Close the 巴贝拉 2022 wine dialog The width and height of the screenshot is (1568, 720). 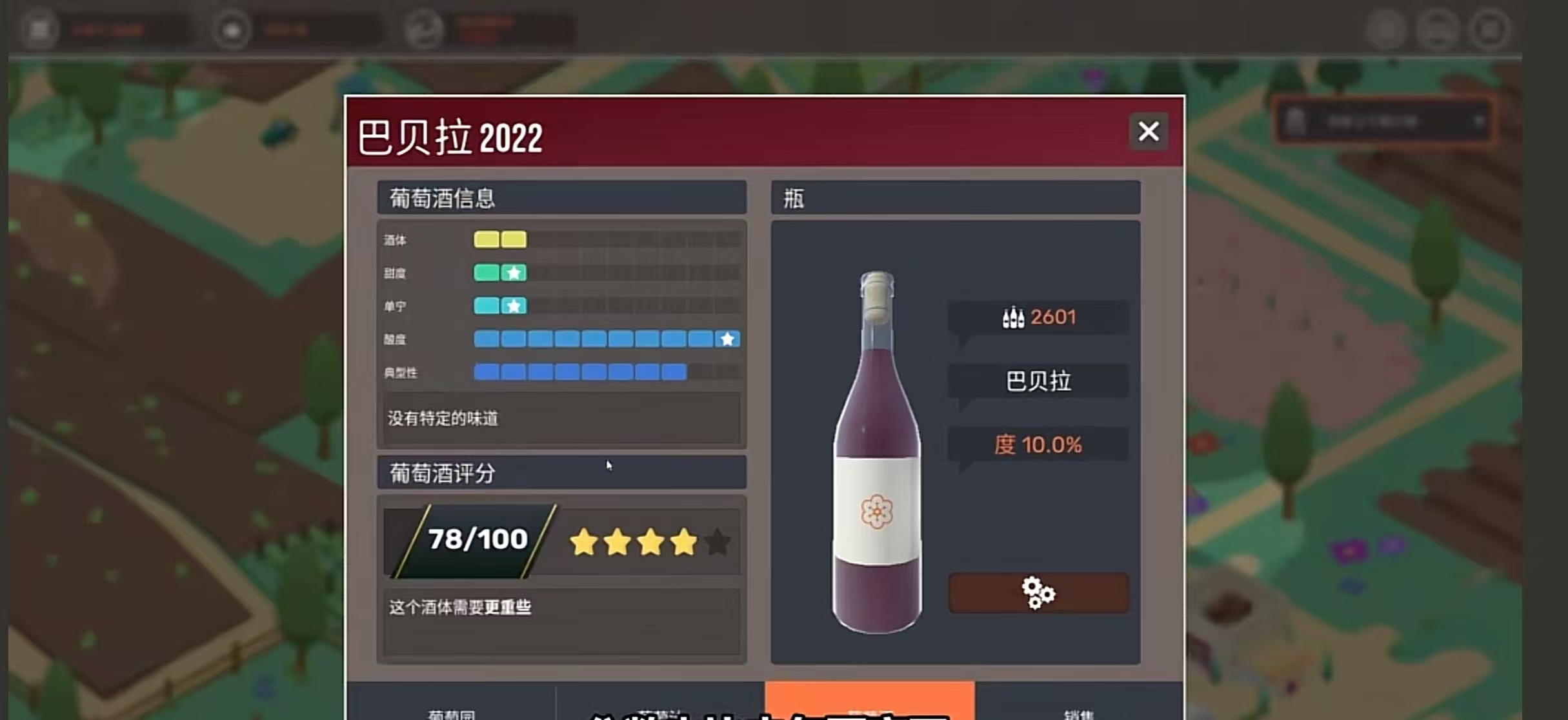coord(1149,132)
